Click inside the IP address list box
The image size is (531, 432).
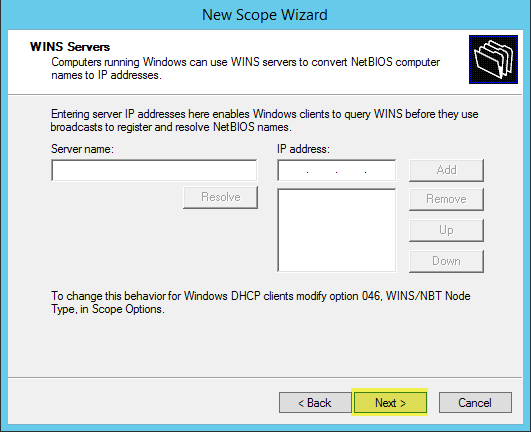pos(337,230)
